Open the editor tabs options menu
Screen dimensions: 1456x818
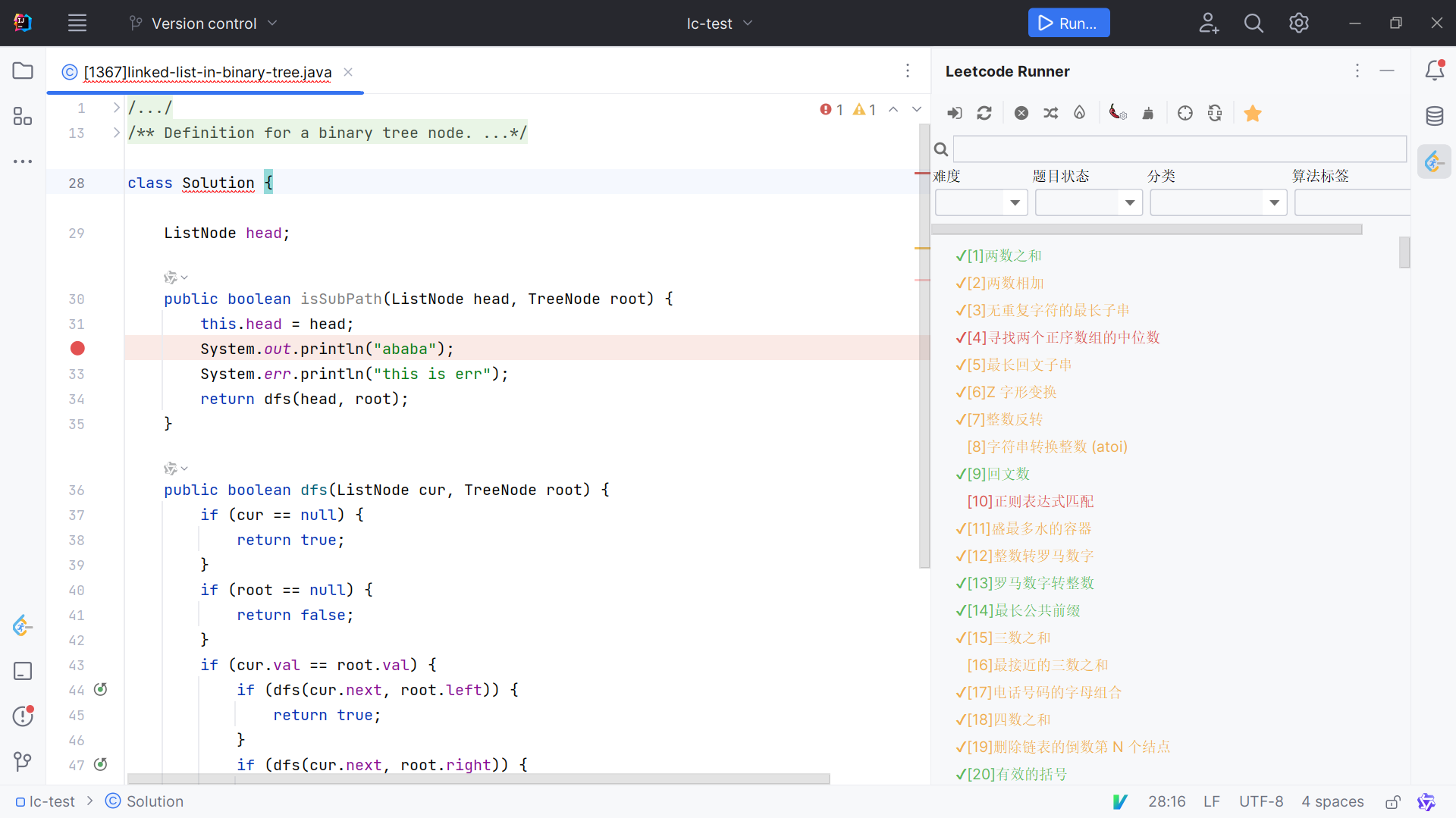click(908, 71)
